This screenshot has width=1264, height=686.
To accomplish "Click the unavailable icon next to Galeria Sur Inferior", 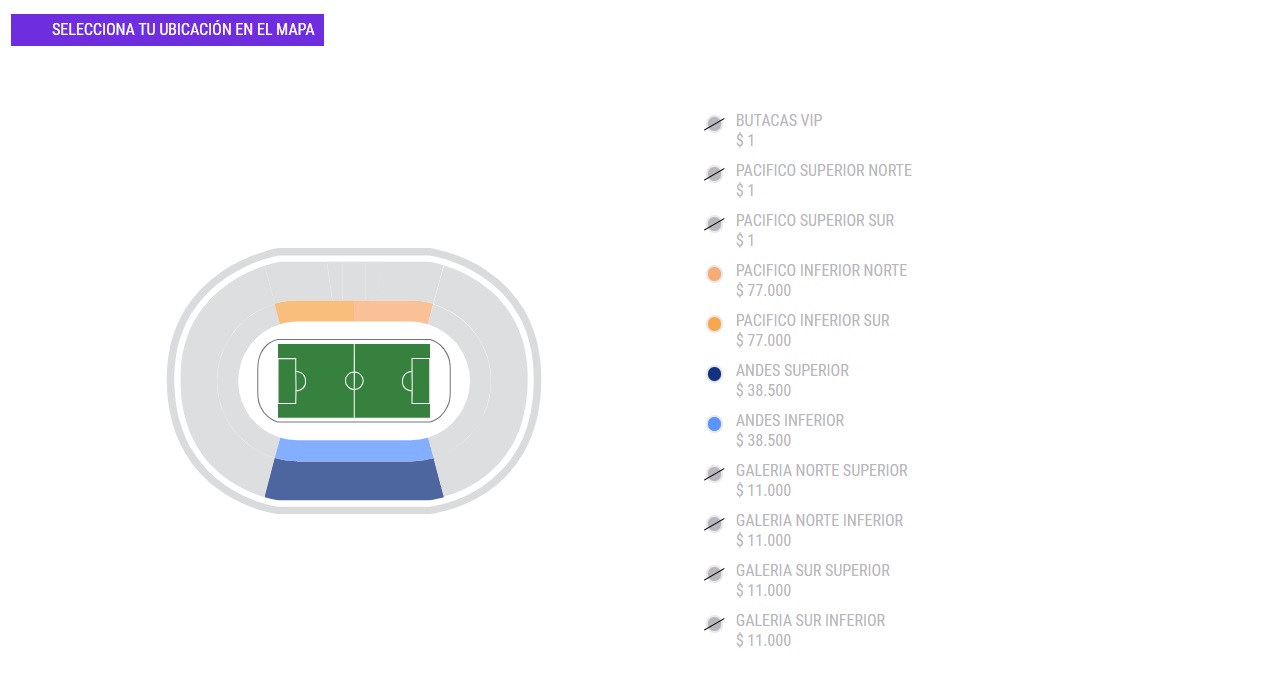I will pyautogui.click(x=714, y=624).
